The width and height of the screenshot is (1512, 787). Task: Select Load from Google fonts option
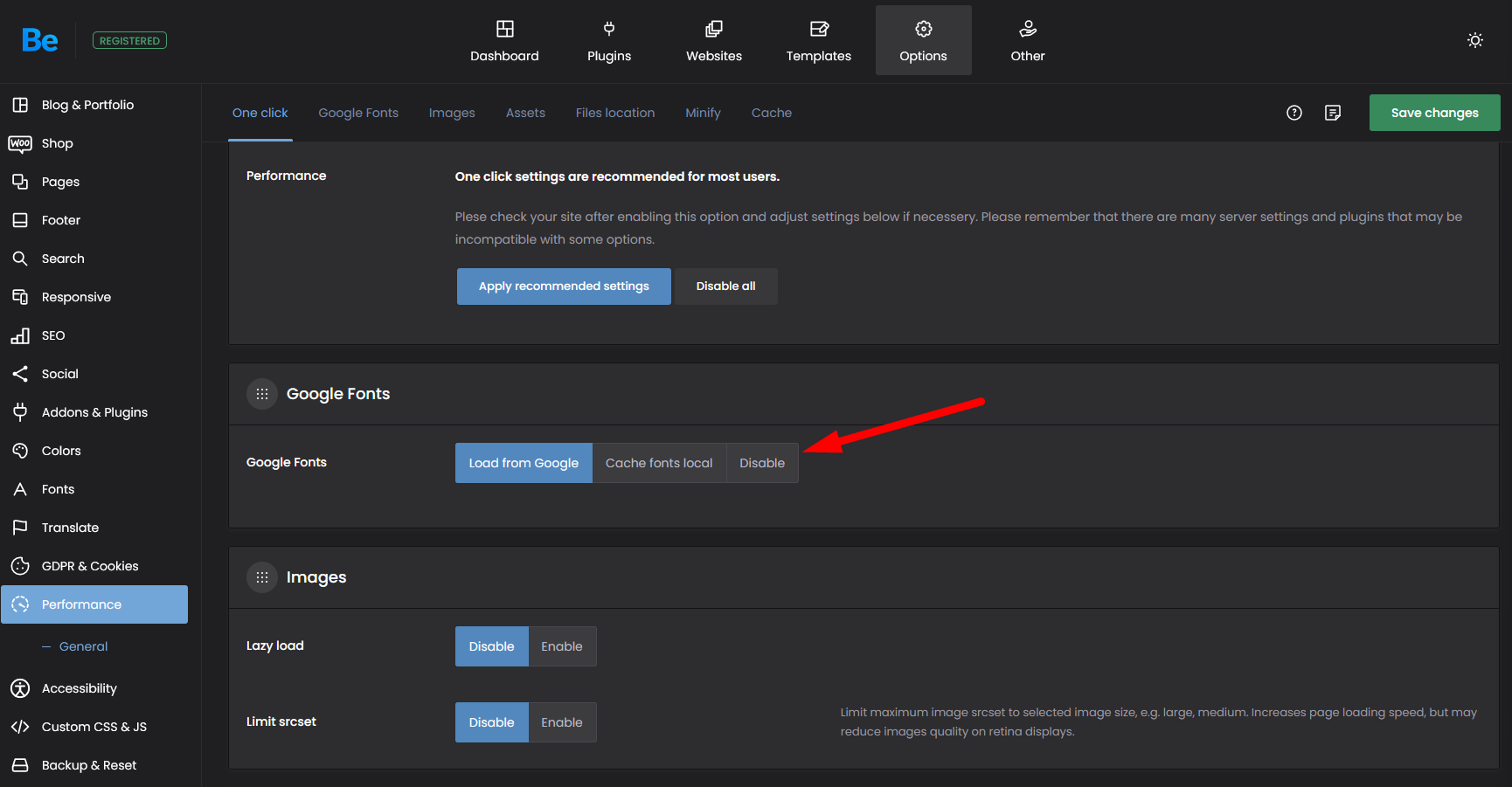tap(524, 463)
